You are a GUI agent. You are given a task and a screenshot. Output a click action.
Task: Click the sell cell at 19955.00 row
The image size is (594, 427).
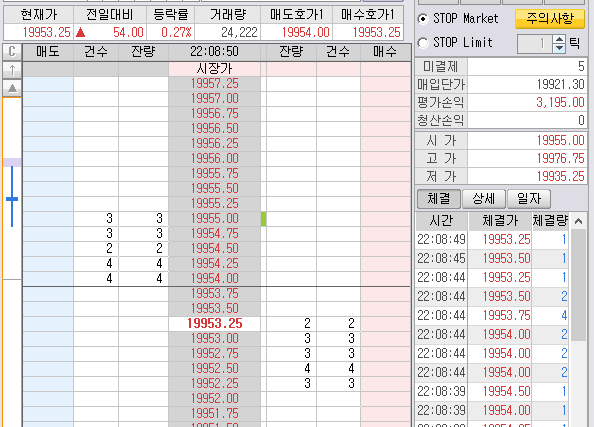(48, 219)
